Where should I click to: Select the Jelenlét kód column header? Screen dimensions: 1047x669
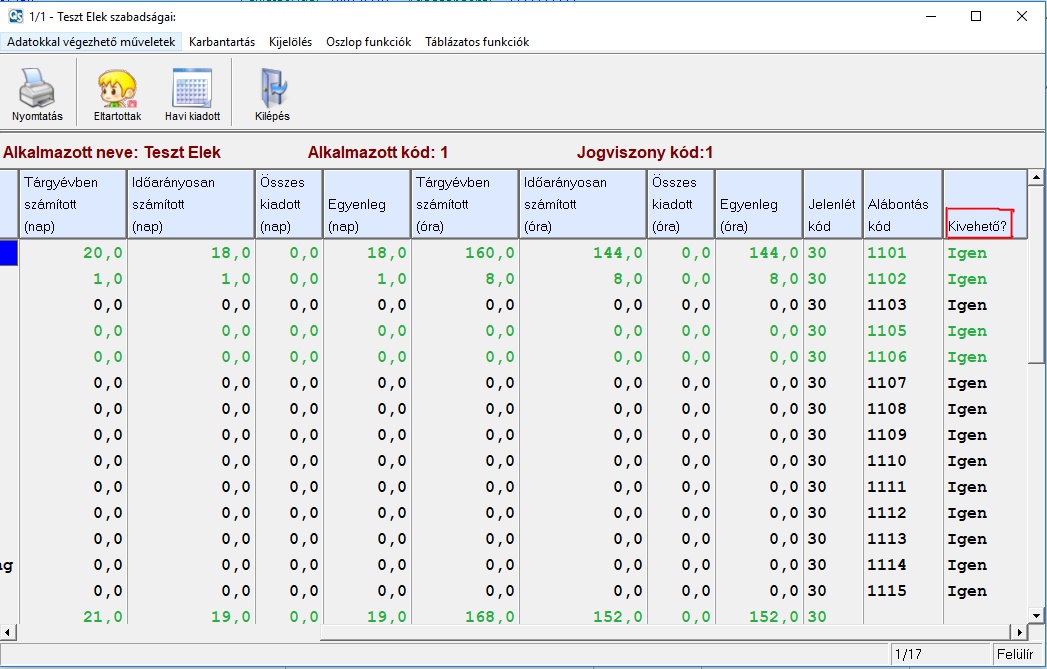[832, 204]
